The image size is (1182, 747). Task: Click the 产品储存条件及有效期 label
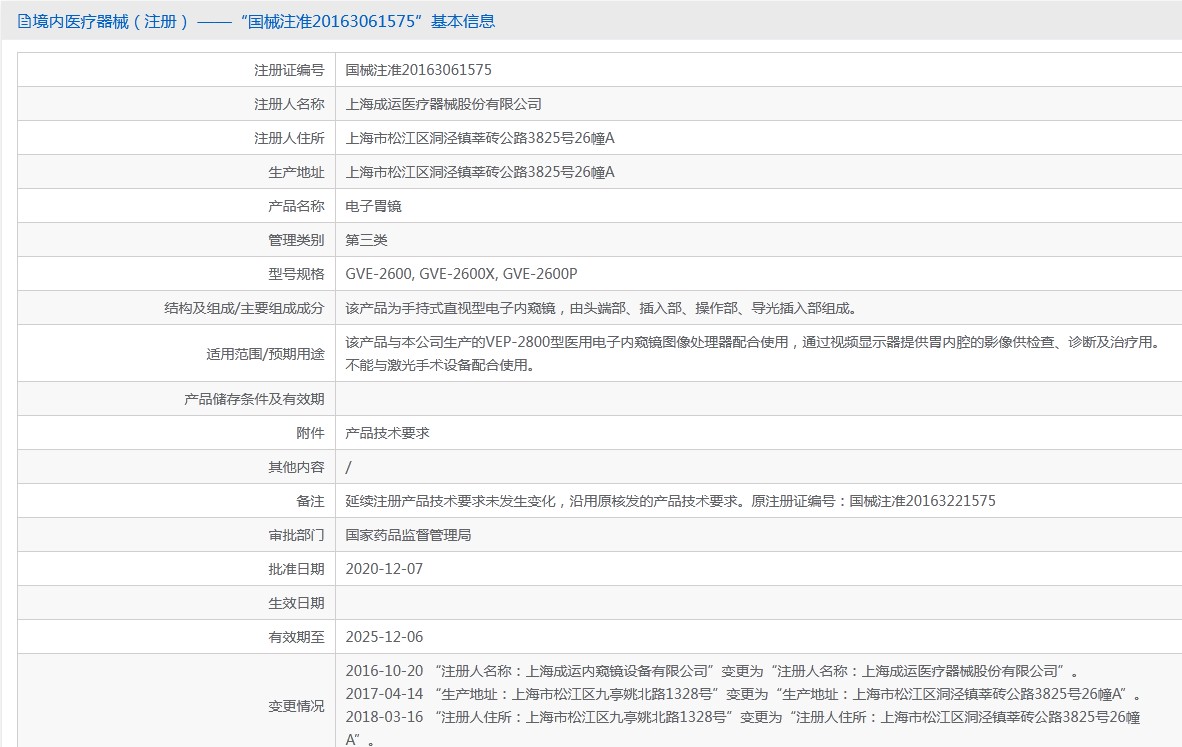click(x=254, y=399)
